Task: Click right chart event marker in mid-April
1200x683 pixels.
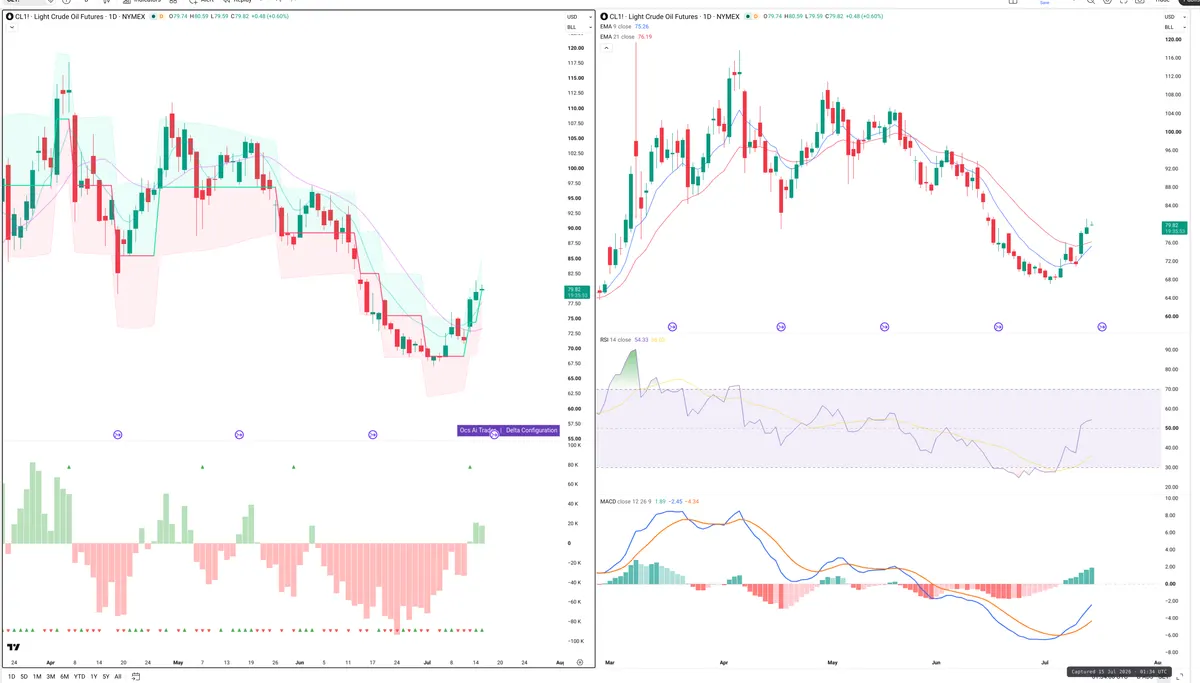Action: [x=780, y=326]
